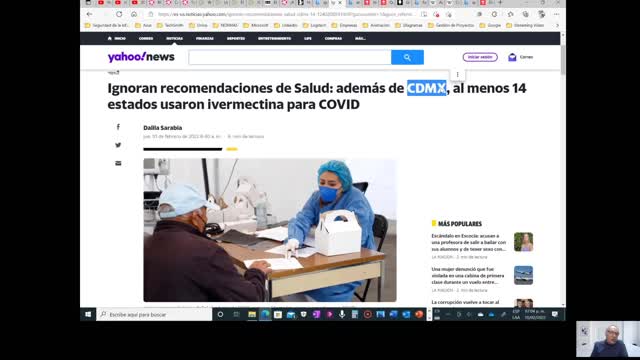Click the browser address bar URL
The width and height of the screenshot is (640, 360).
pyautogui.click(x=285, y=14)
